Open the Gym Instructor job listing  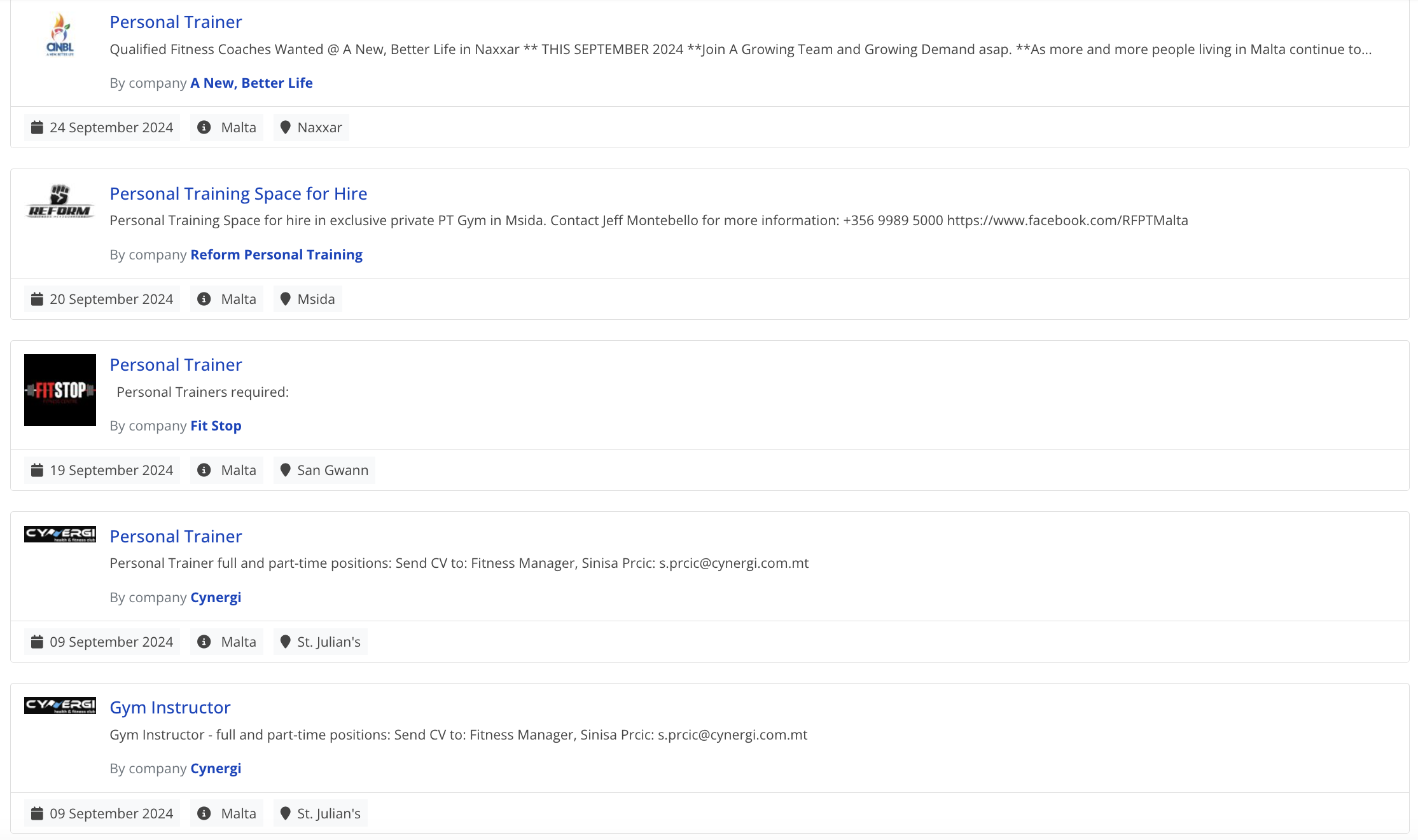pyautogui.click(x=170, y=707)
